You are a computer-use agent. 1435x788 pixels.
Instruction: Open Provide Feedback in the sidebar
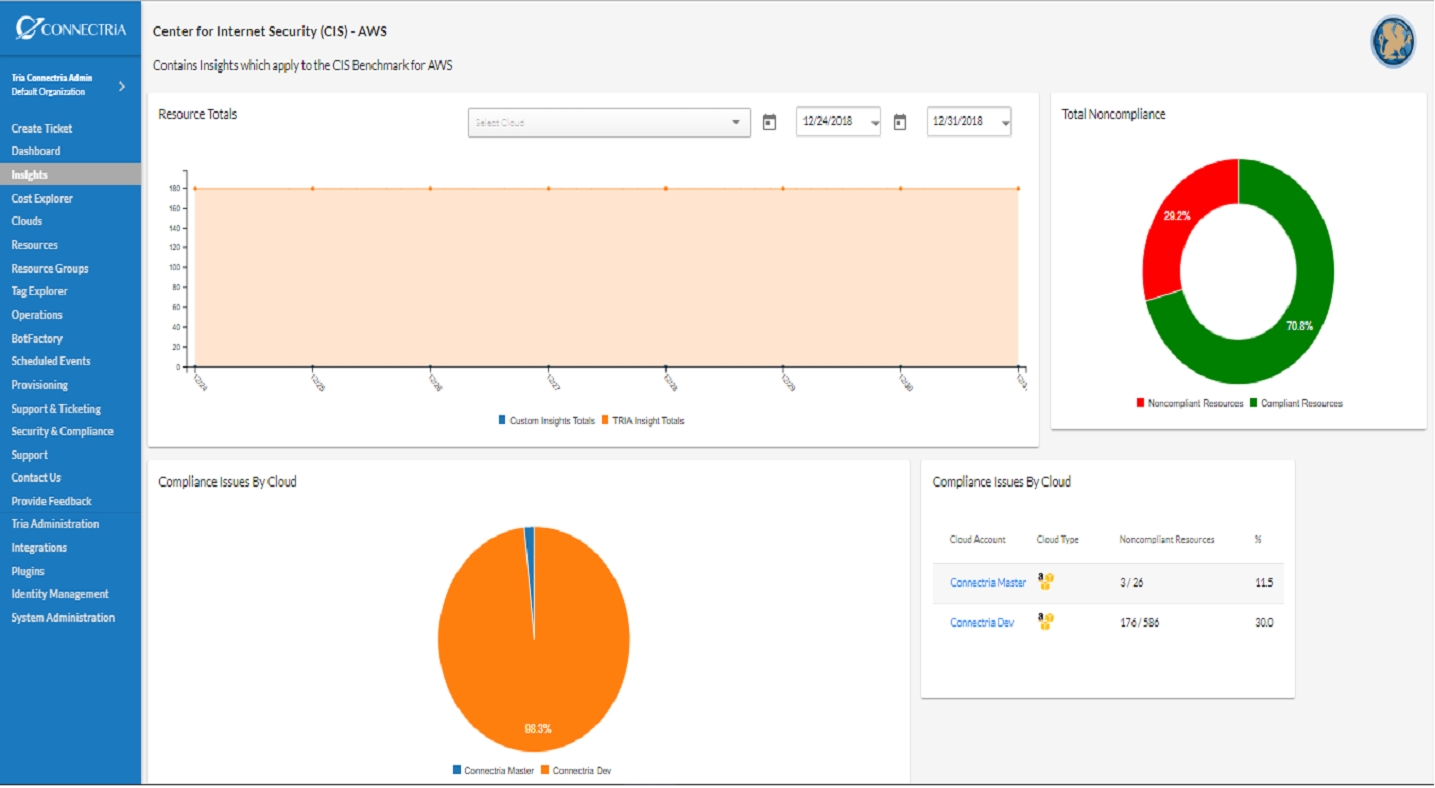tap(51, 501)
